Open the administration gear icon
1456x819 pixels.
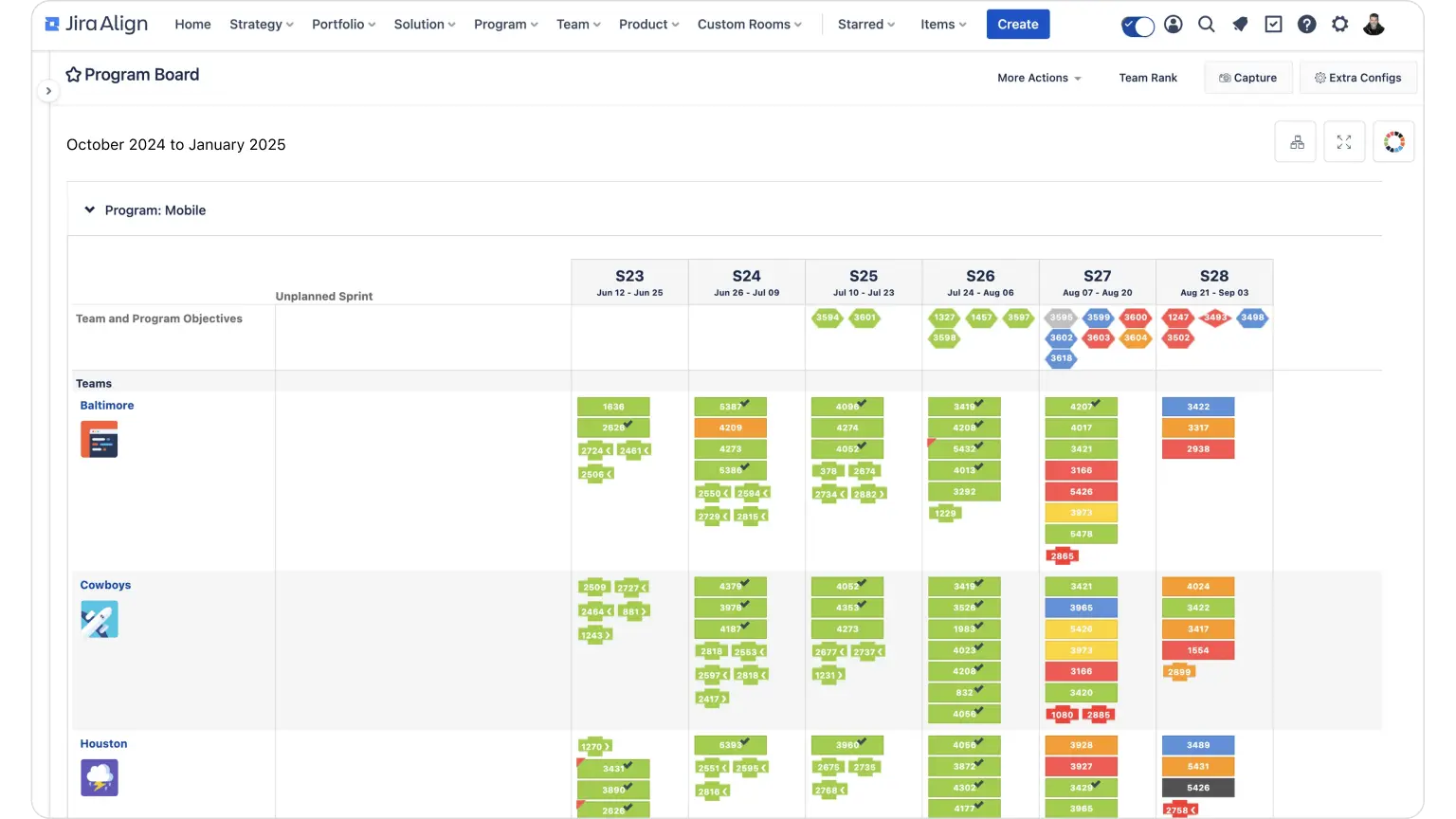click(1339, 24)
